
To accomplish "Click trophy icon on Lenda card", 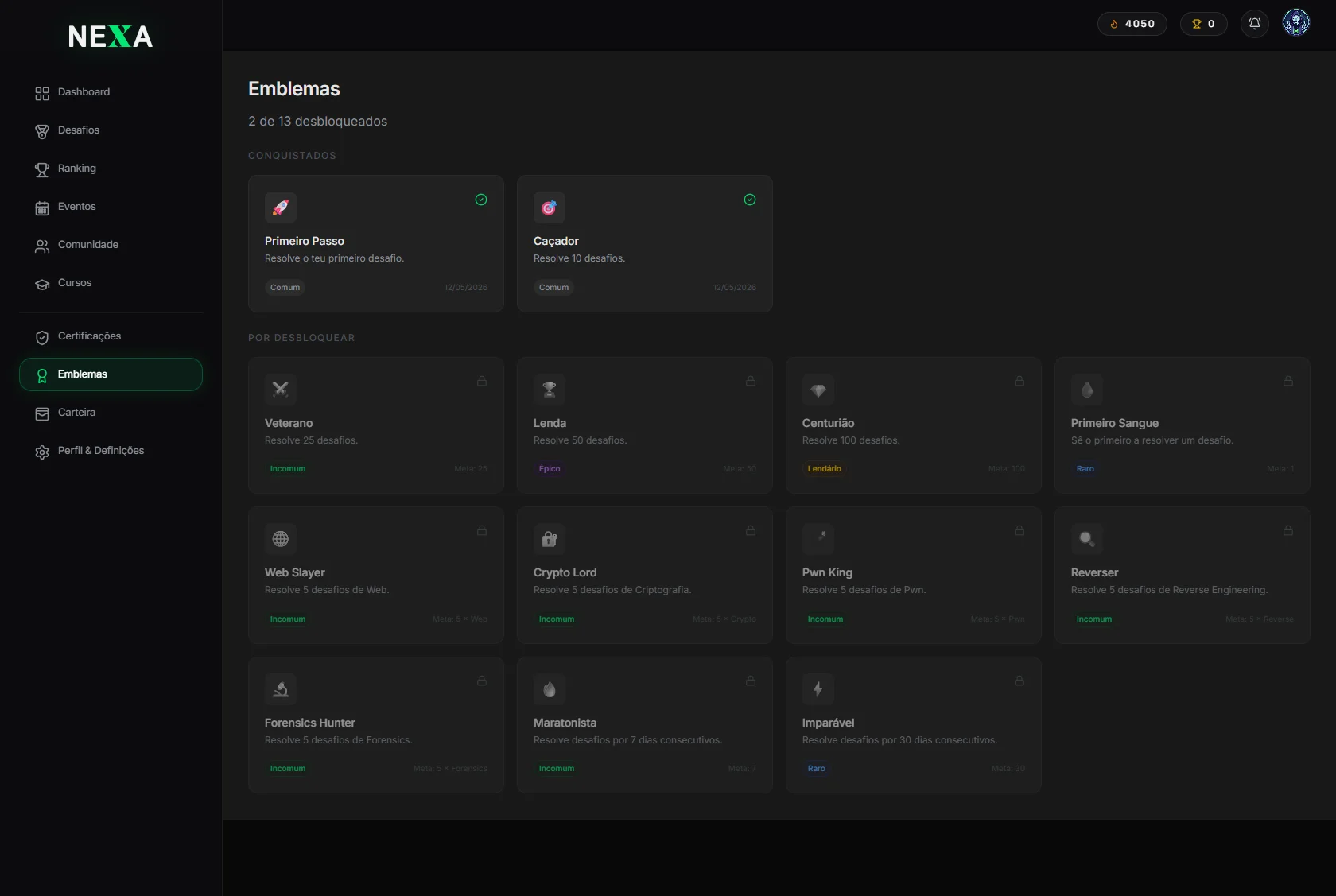I will click(550, 390).
